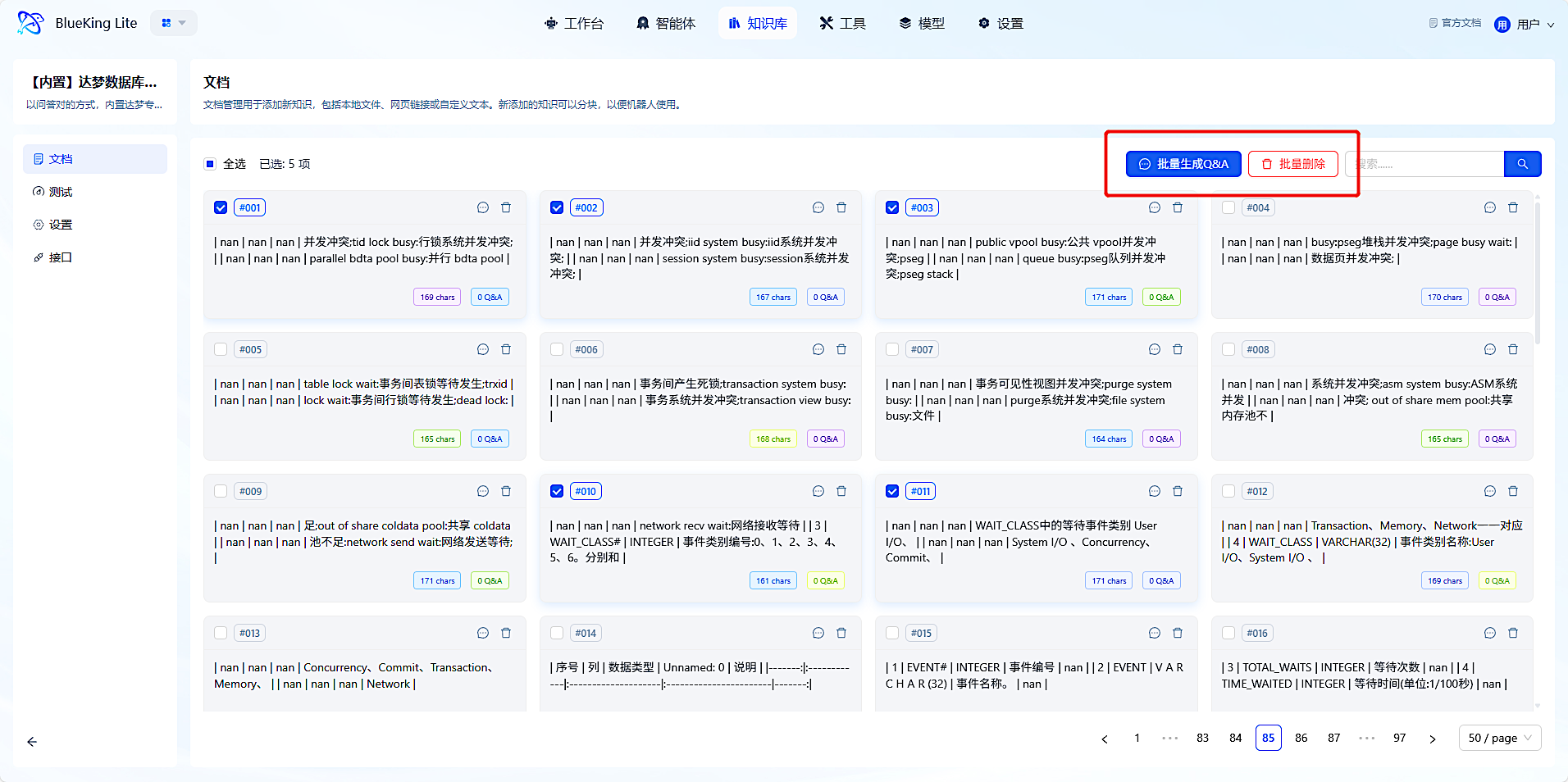Focus the search input field
1568x782 pixels.
pos(1425,164)
